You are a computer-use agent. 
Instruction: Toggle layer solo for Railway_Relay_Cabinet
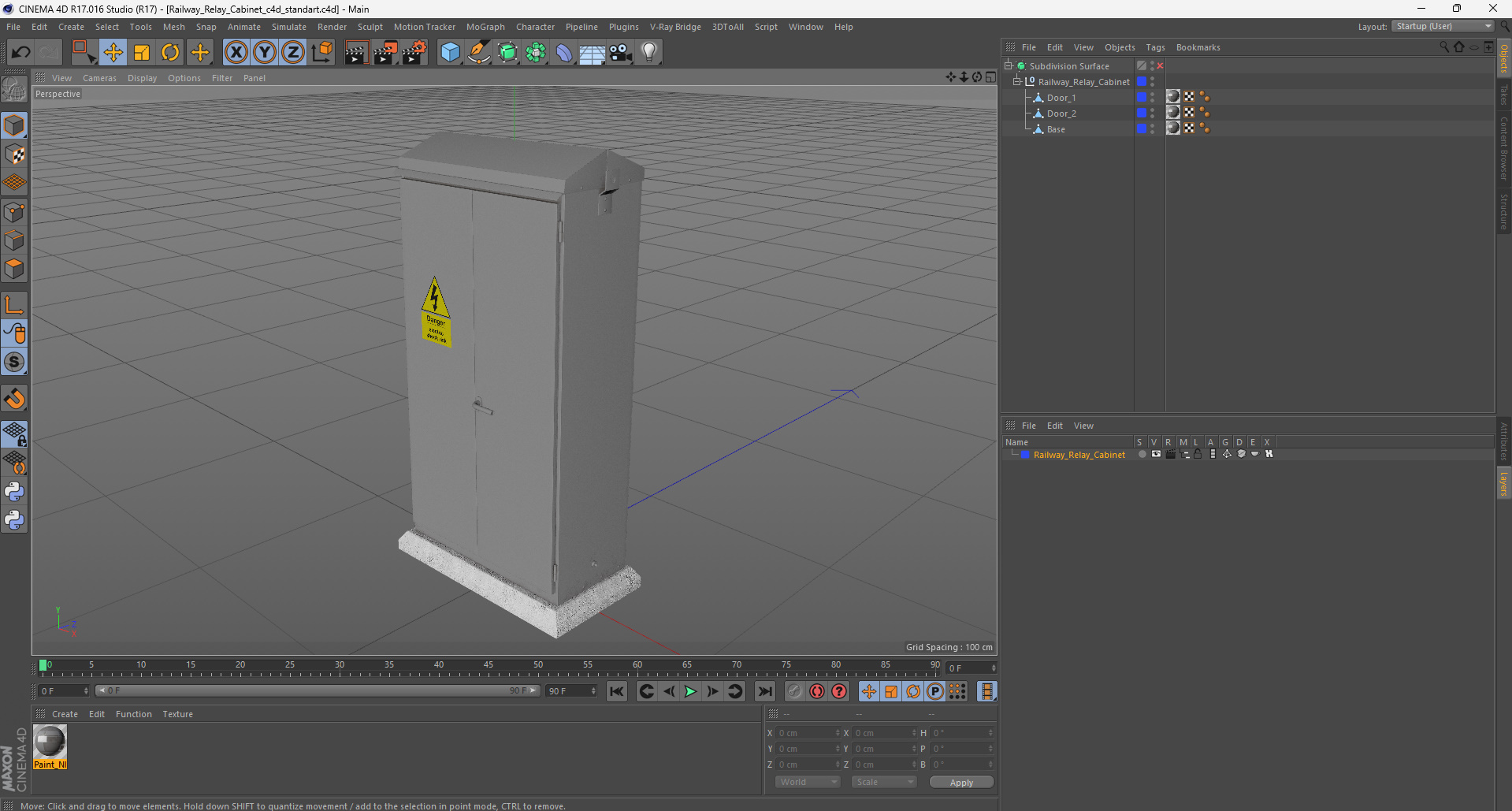[x=1142, y=454]
